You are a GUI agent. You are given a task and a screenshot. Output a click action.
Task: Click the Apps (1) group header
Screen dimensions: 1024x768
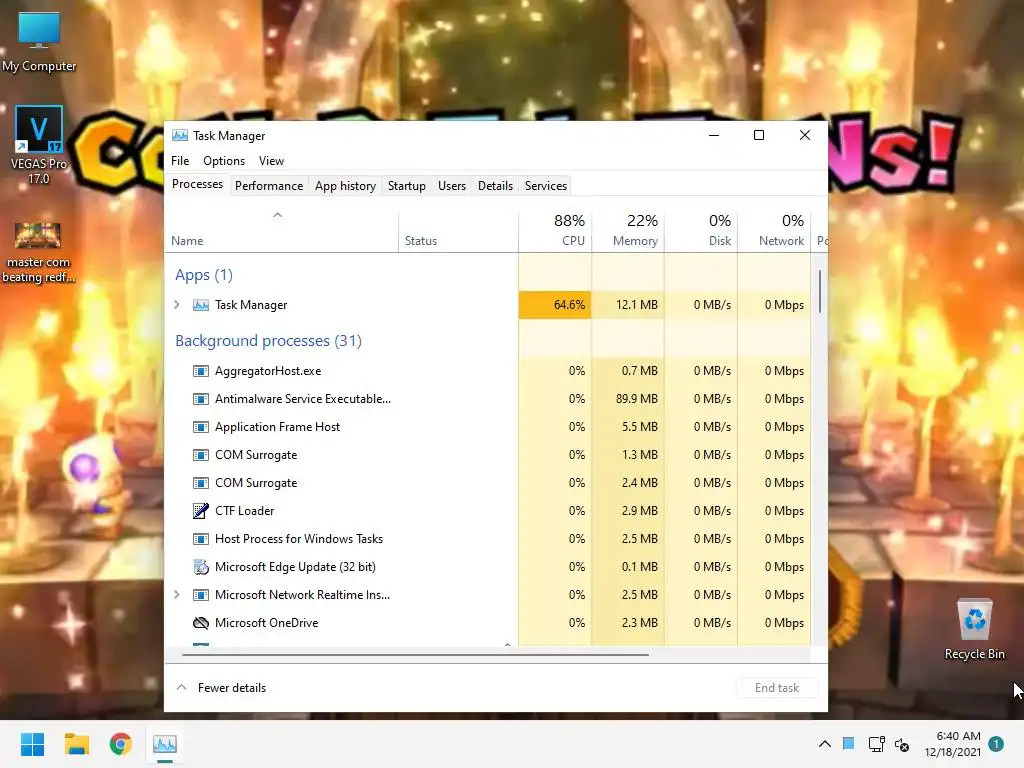[x=204, y=275]
